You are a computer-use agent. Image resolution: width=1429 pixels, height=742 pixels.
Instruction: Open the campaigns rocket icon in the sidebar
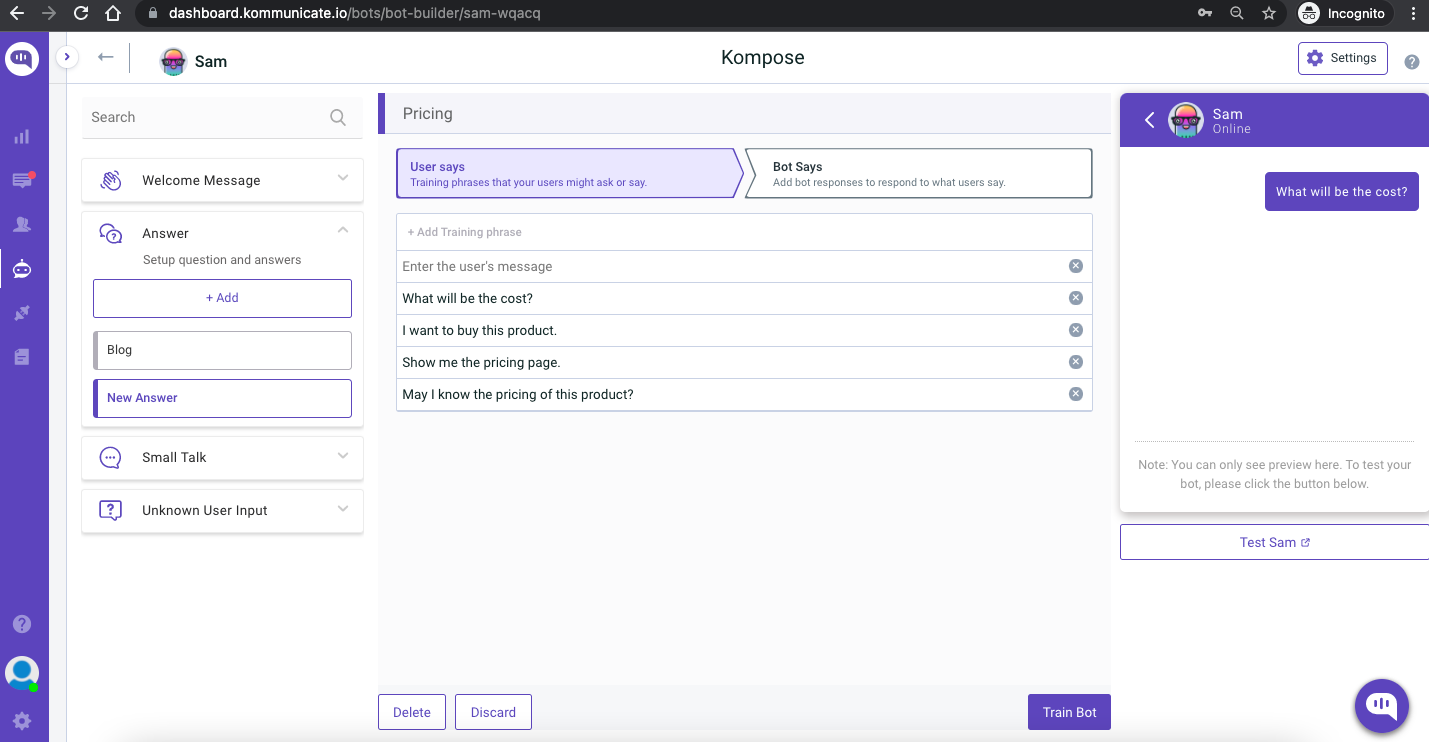click(22, 312)
